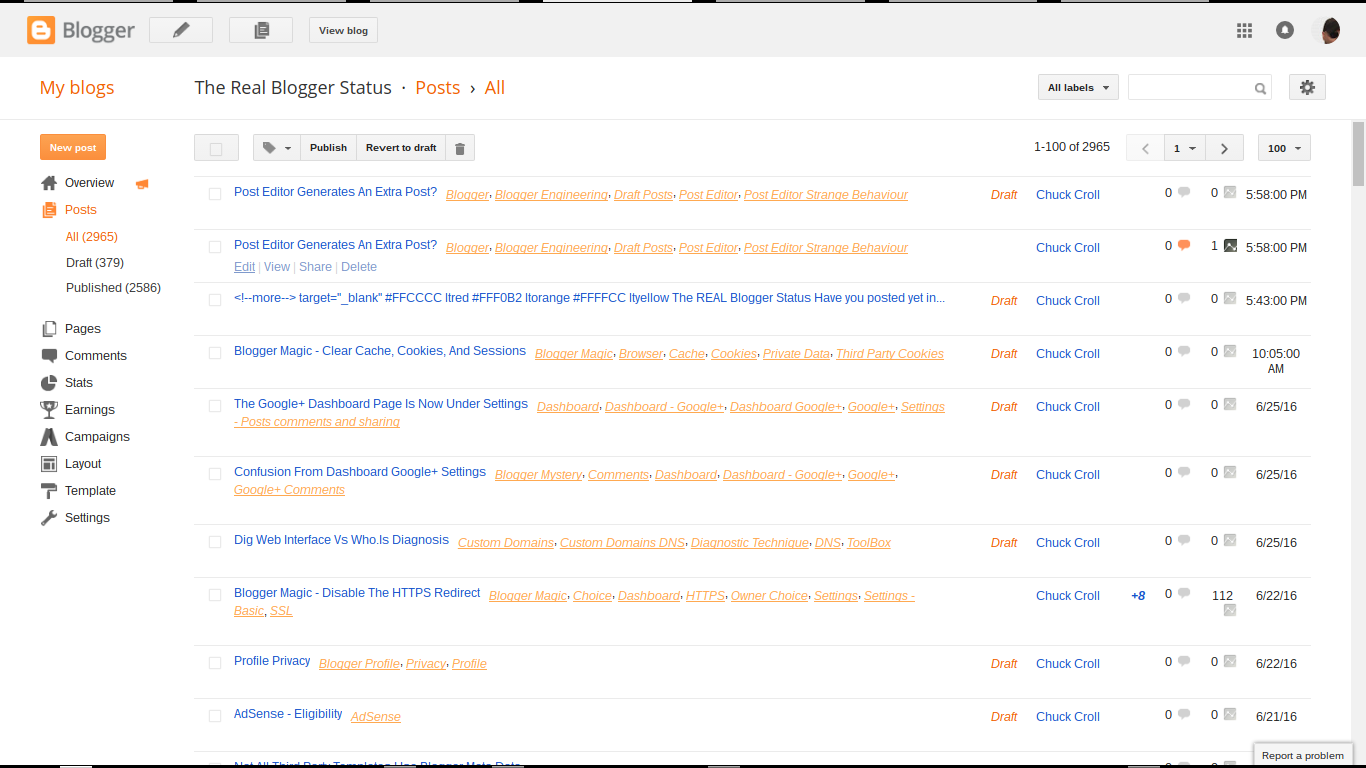Check 'Disable The HTTPS Redirect' post checkbox

[215, 595]
